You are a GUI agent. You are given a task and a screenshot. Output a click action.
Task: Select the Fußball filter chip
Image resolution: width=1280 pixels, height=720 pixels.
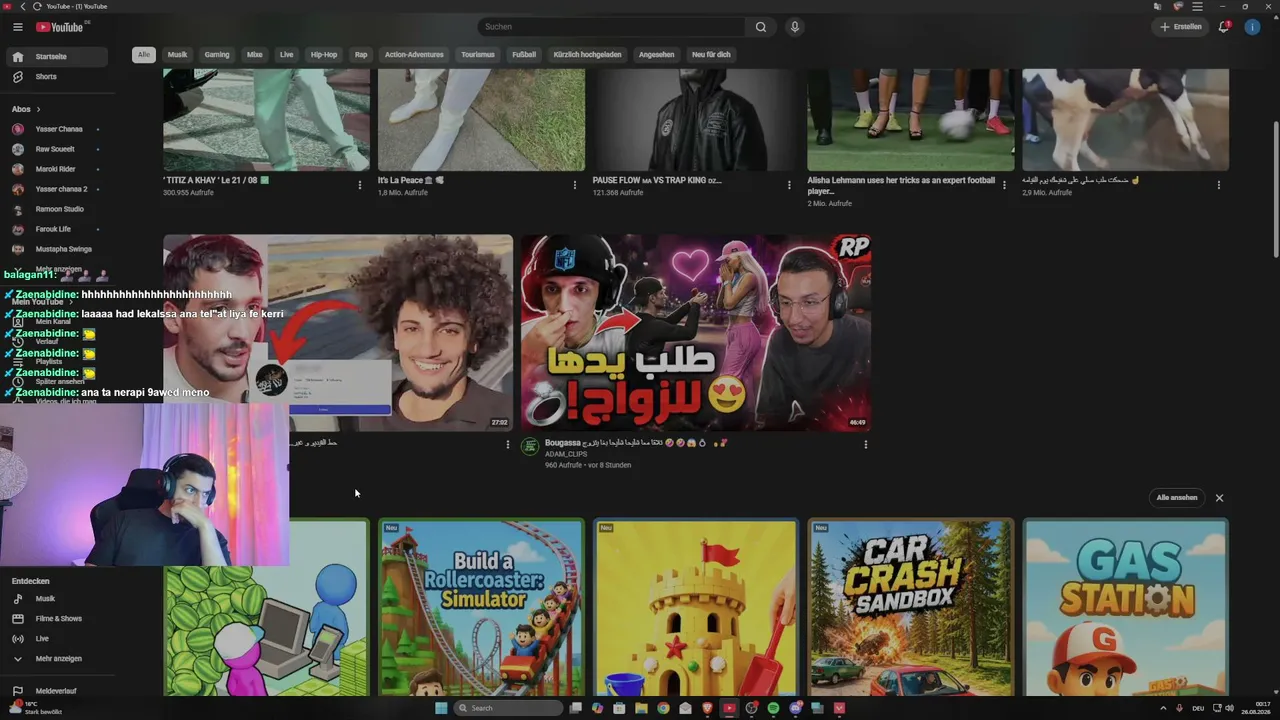[x=524, y=55]
